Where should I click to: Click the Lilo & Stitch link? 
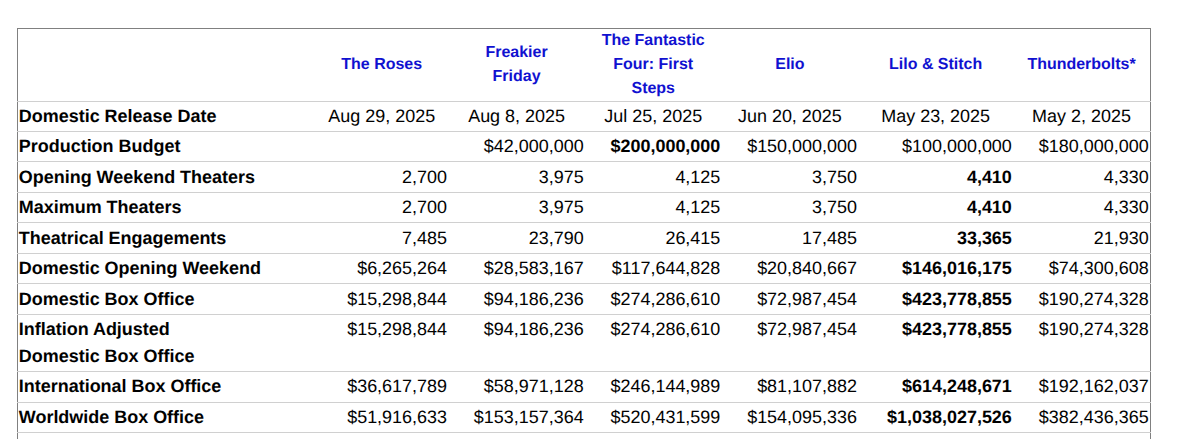[x=935, y=64]
